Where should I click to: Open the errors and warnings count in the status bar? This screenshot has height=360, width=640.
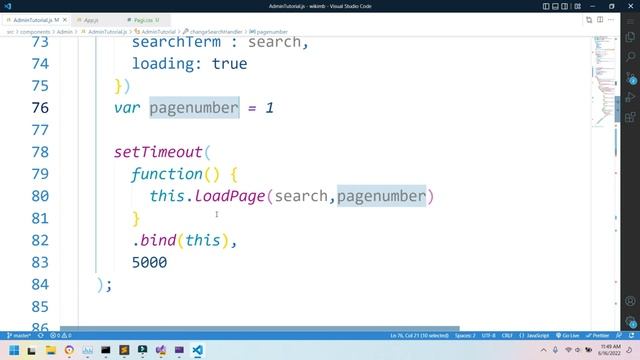tap(60, 336)
